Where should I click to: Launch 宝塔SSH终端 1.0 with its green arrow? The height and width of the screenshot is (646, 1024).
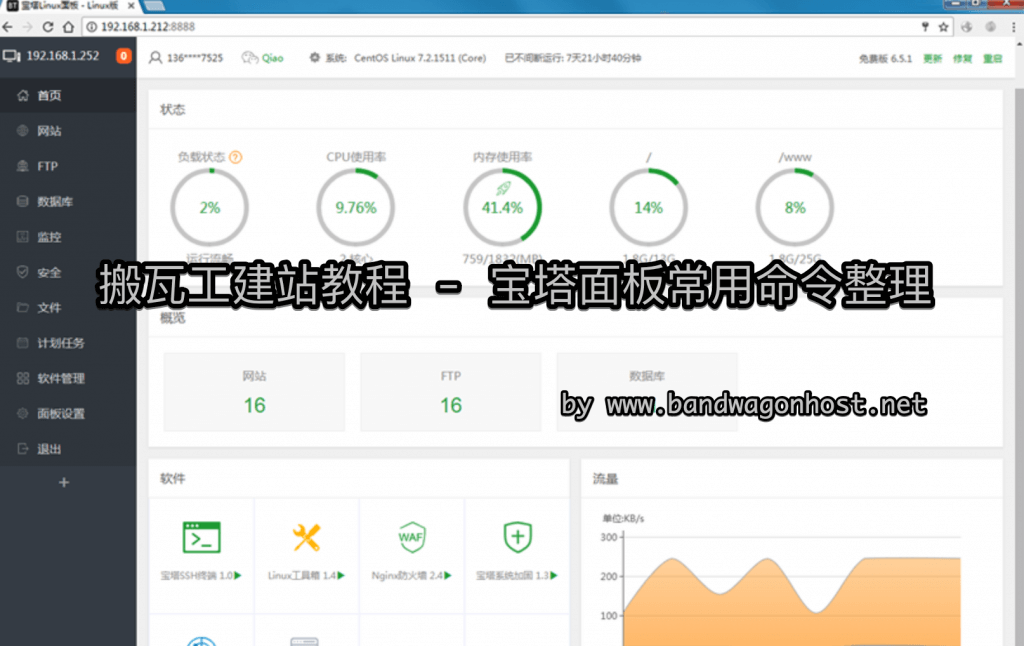(x=238, y=575)
